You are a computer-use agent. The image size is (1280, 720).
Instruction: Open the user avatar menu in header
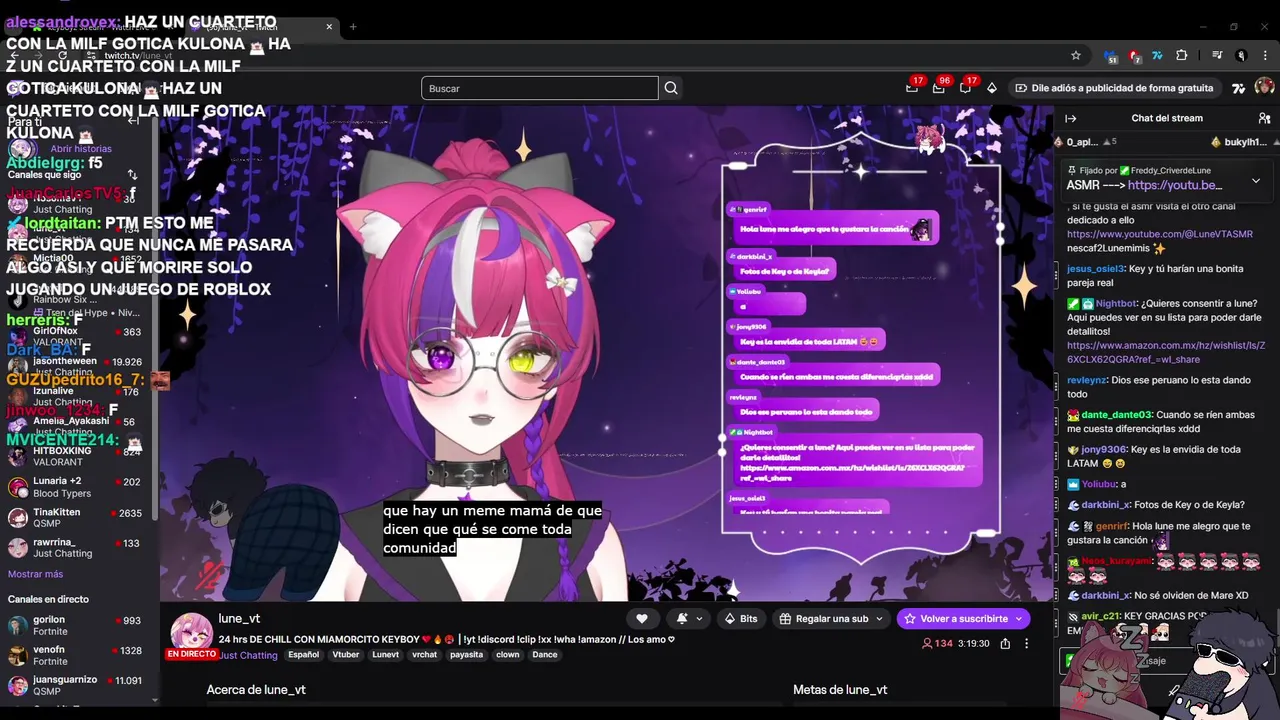[x=1264, y=88]
